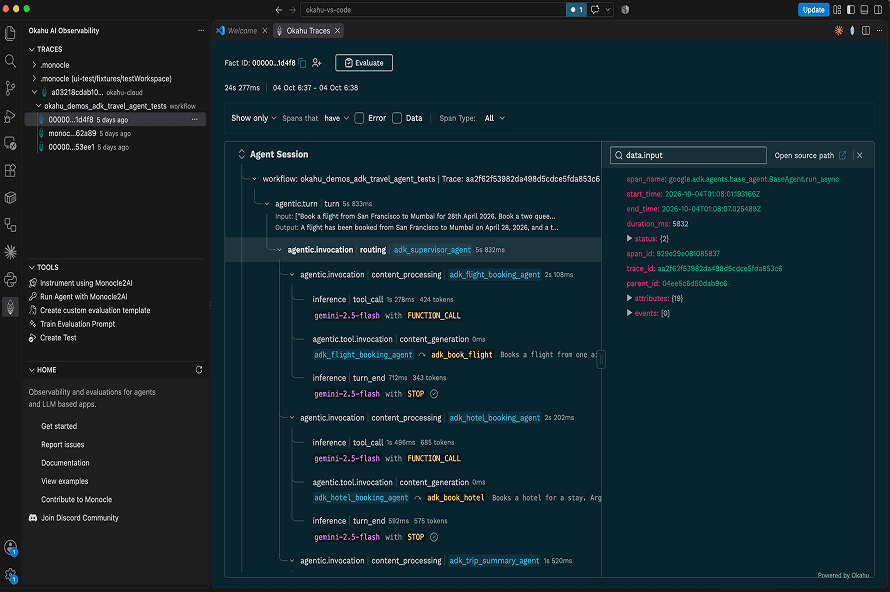This screenshot has width=890, height=592.
Task: Open the Okahu view in activity bar
Action: 10,307
